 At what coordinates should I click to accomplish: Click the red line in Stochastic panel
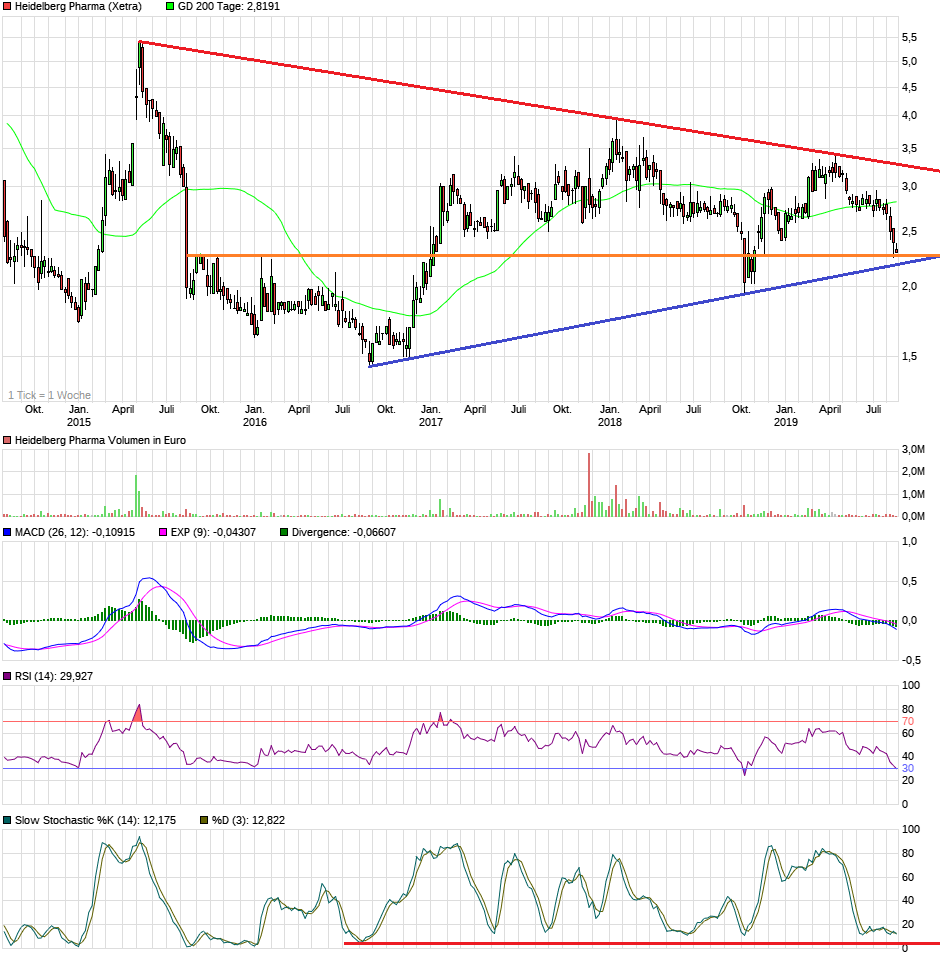point(640,943)
